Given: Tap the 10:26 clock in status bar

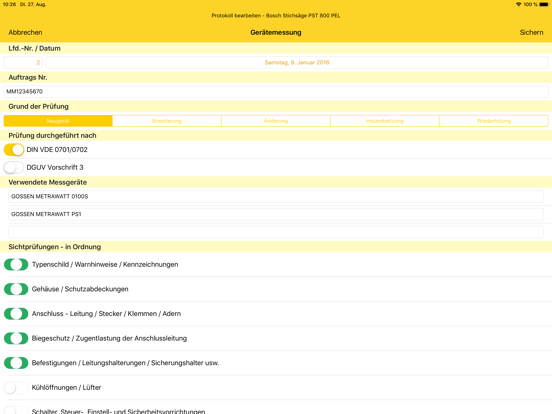Looking at the screenshot, I should click(x=9, y=4).
